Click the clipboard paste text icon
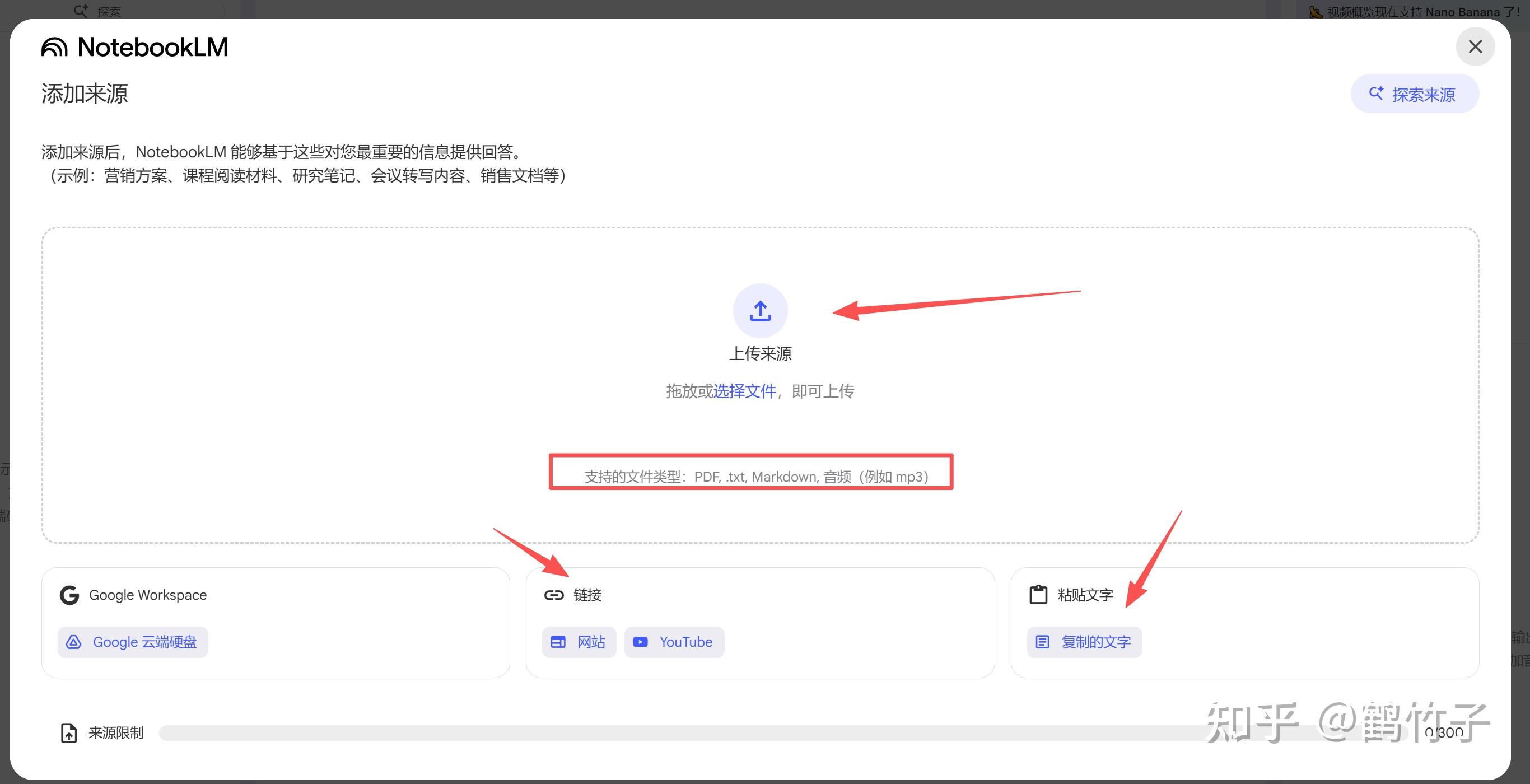The image size is (1530, 784). coord(1038,595)
